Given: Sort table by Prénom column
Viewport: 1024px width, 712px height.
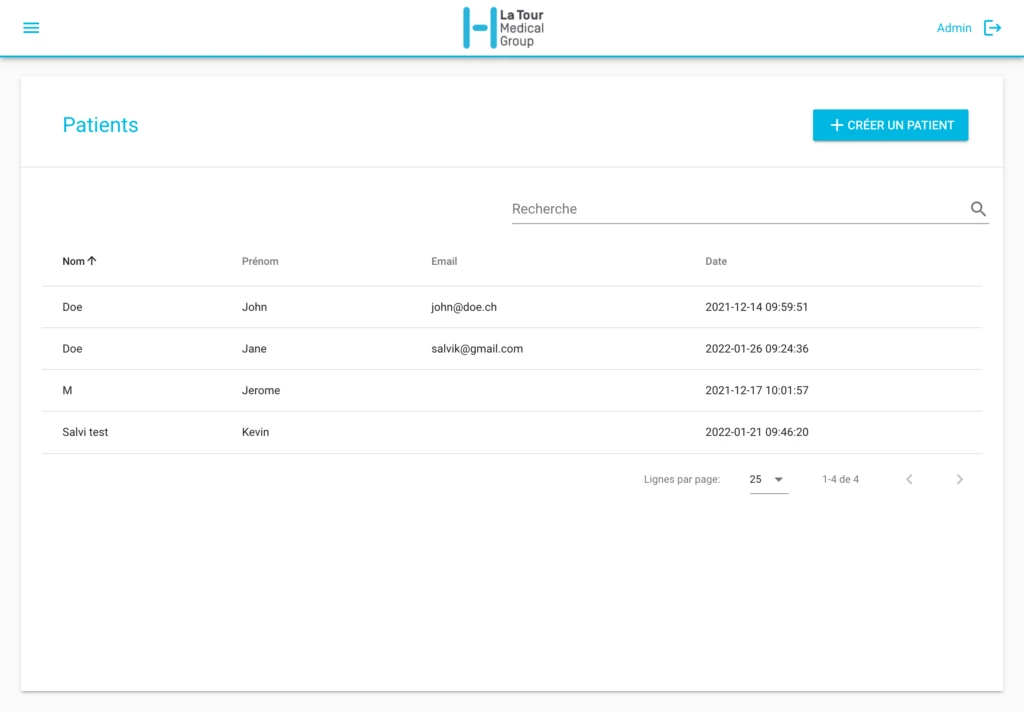Looking at the screenshot, I should (260, 261).
